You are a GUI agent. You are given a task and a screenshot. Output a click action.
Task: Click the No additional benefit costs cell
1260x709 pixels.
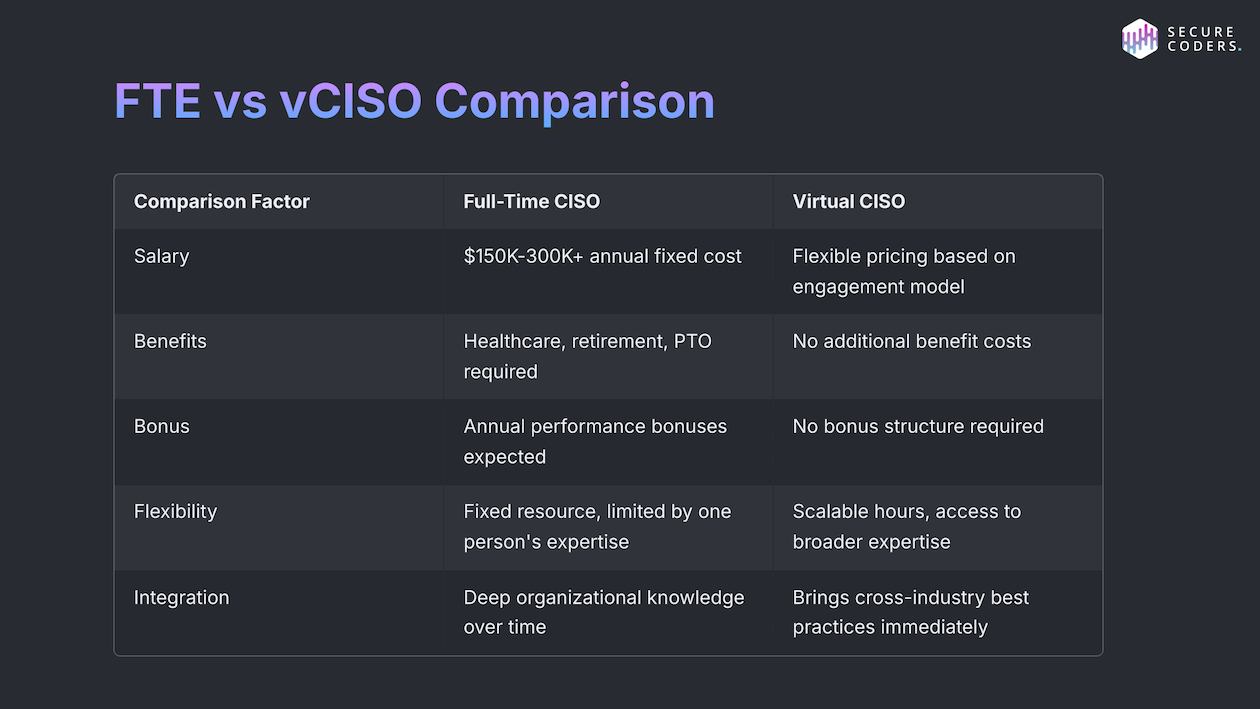[912, 341]
